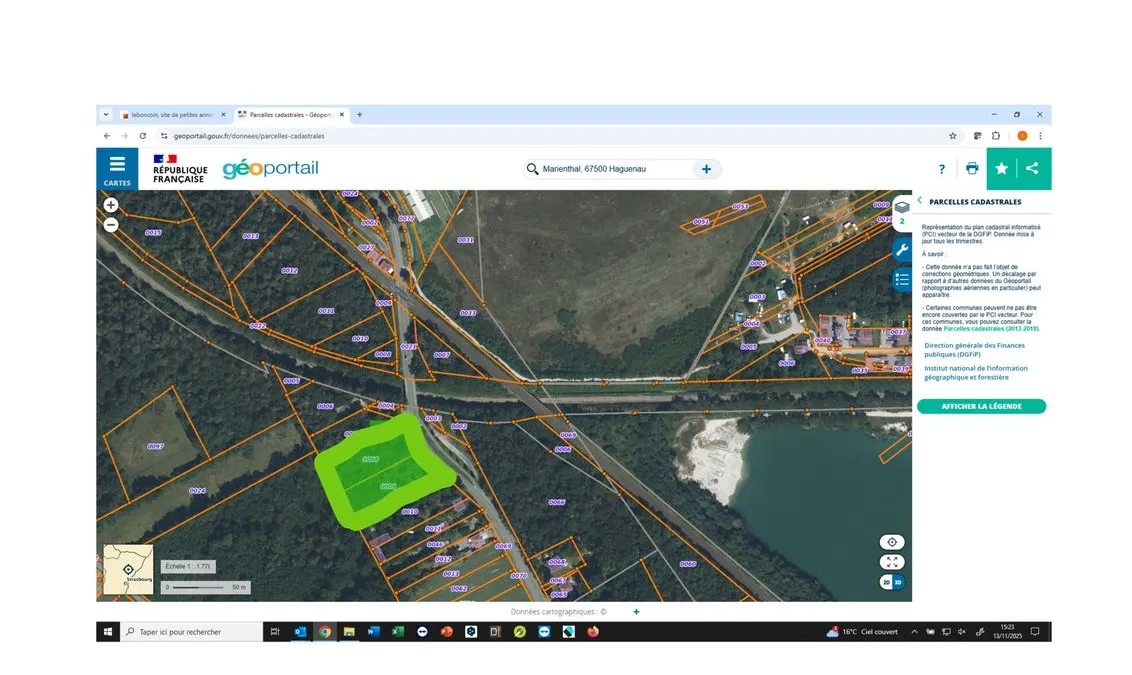Center map on my location
The image size is (1132, 675).
[x=892, y=542]
